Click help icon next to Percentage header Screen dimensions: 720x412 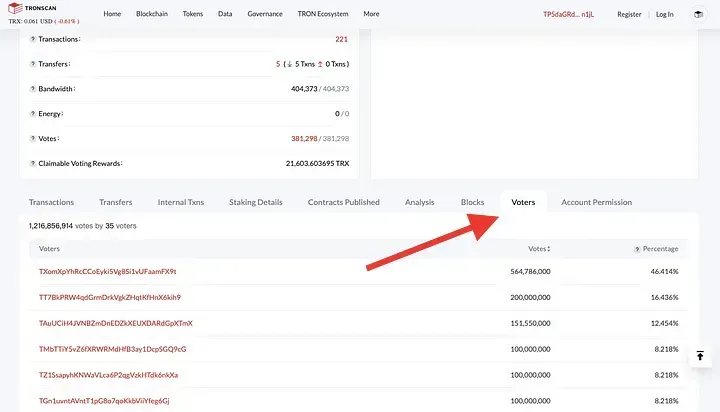(637, 249)
